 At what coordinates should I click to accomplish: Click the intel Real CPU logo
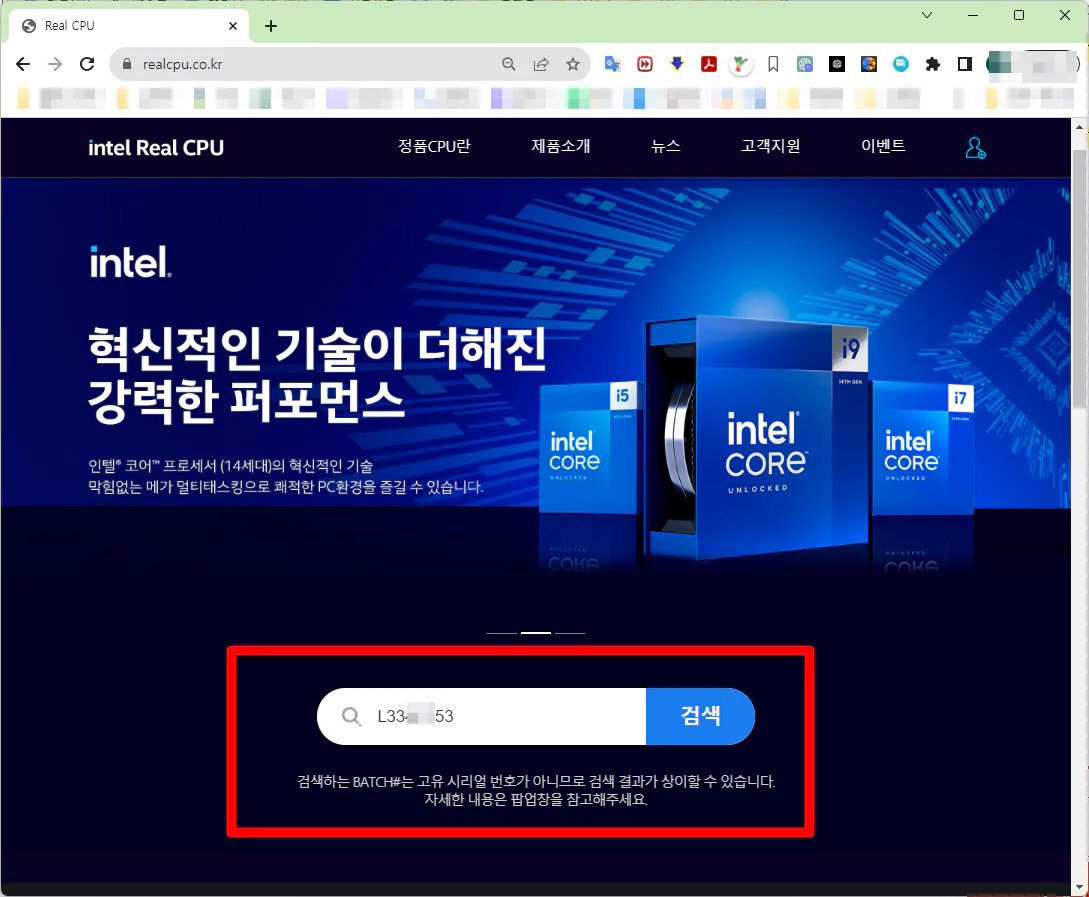click(156, 148)
